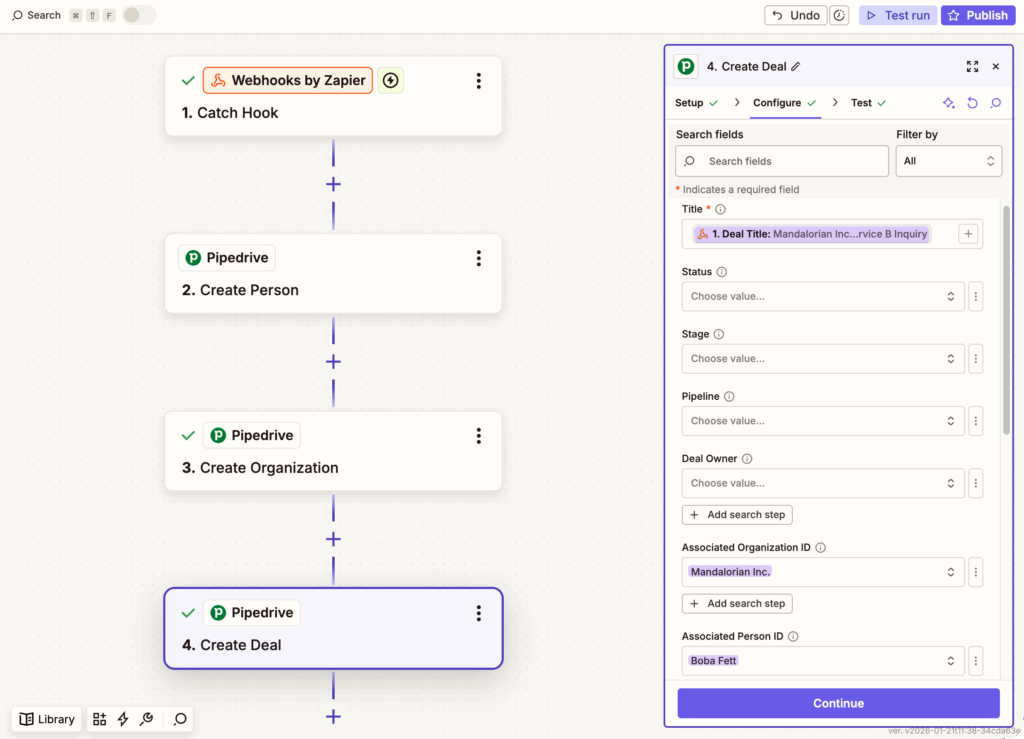This screenshot has height=739, width=1024.
Task: Open the Pipeline dropdown
Action: point(822,420)
